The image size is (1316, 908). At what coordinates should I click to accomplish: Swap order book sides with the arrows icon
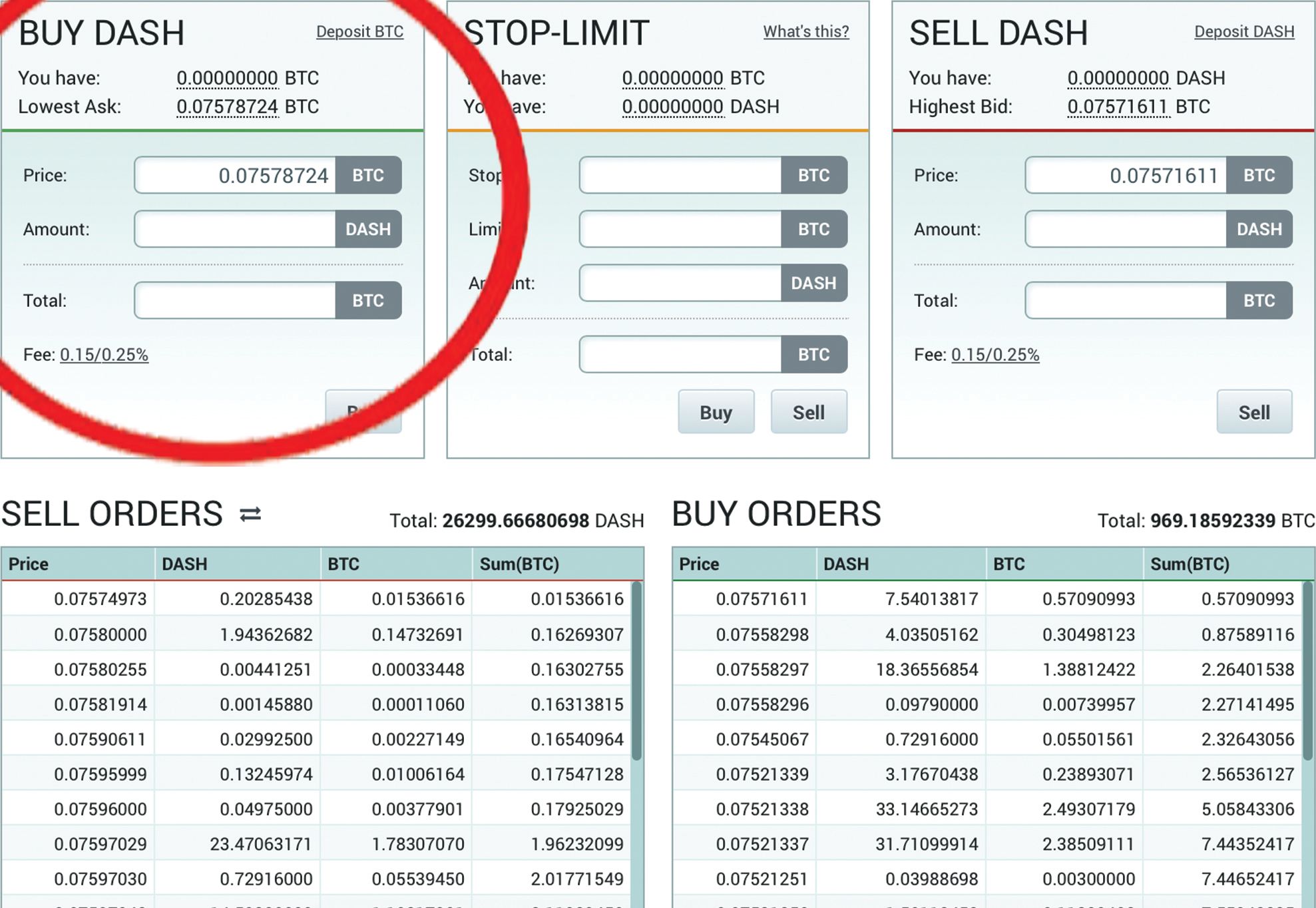point(250,515)
